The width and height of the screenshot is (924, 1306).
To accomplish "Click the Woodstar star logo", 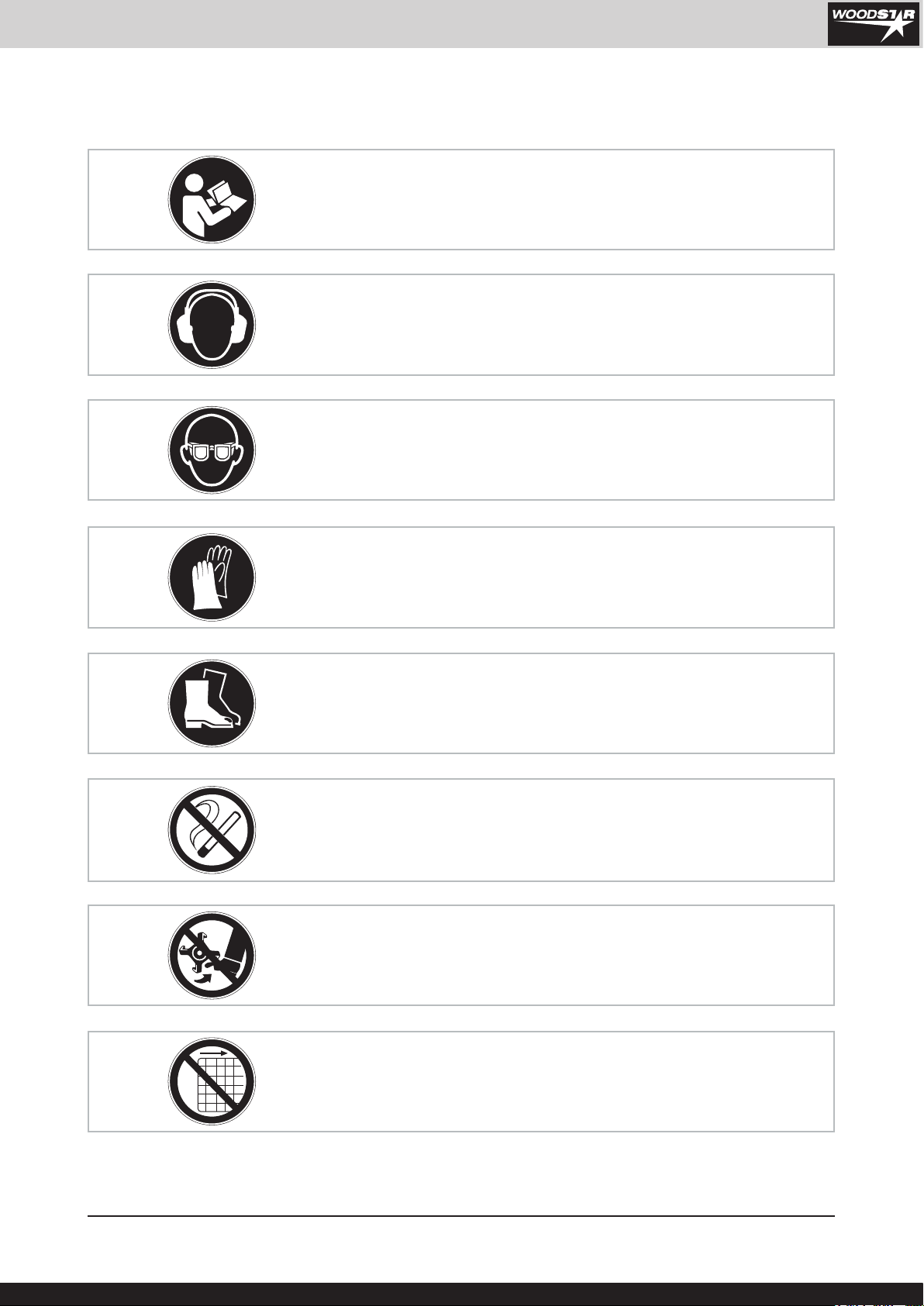I will pos(872,23).
